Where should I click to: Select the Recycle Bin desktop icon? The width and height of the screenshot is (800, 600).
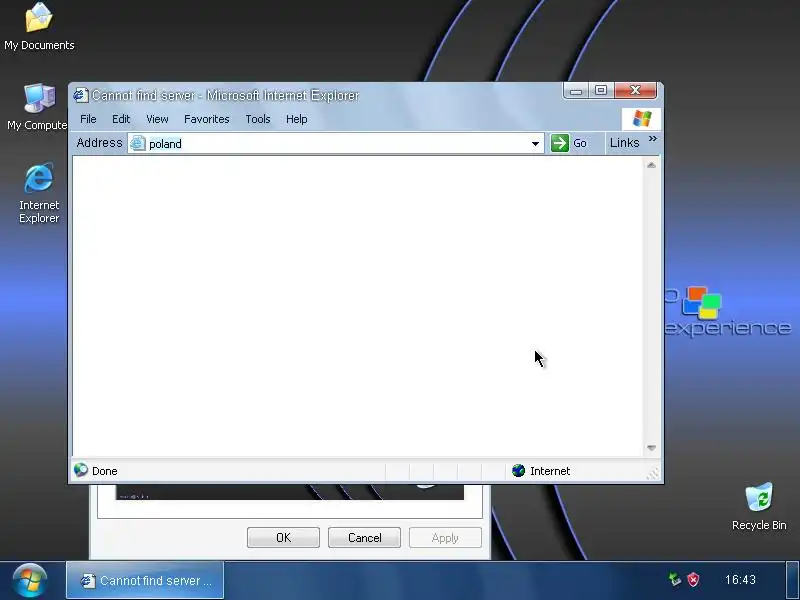point(759,506)
